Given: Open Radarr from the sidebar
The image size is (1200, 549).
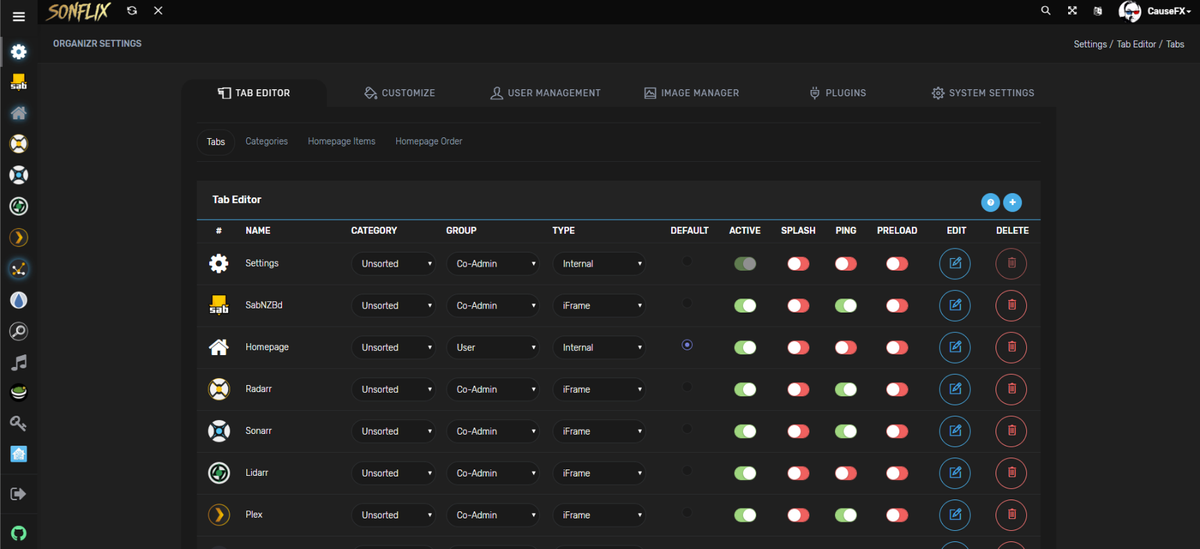Looking at the screenshot, I should [x=18, y=144].
